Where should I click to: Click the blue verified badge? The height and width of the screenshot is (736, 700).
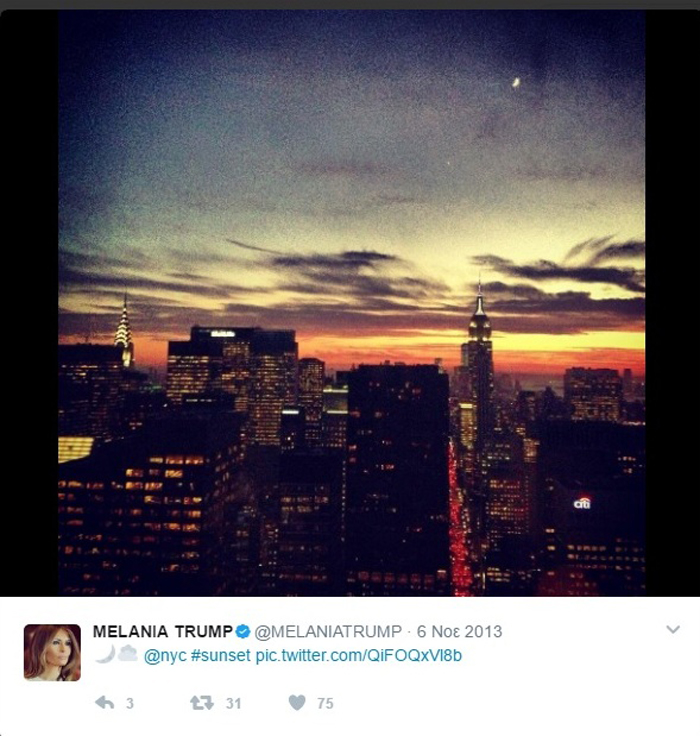[x=243, y=632]
